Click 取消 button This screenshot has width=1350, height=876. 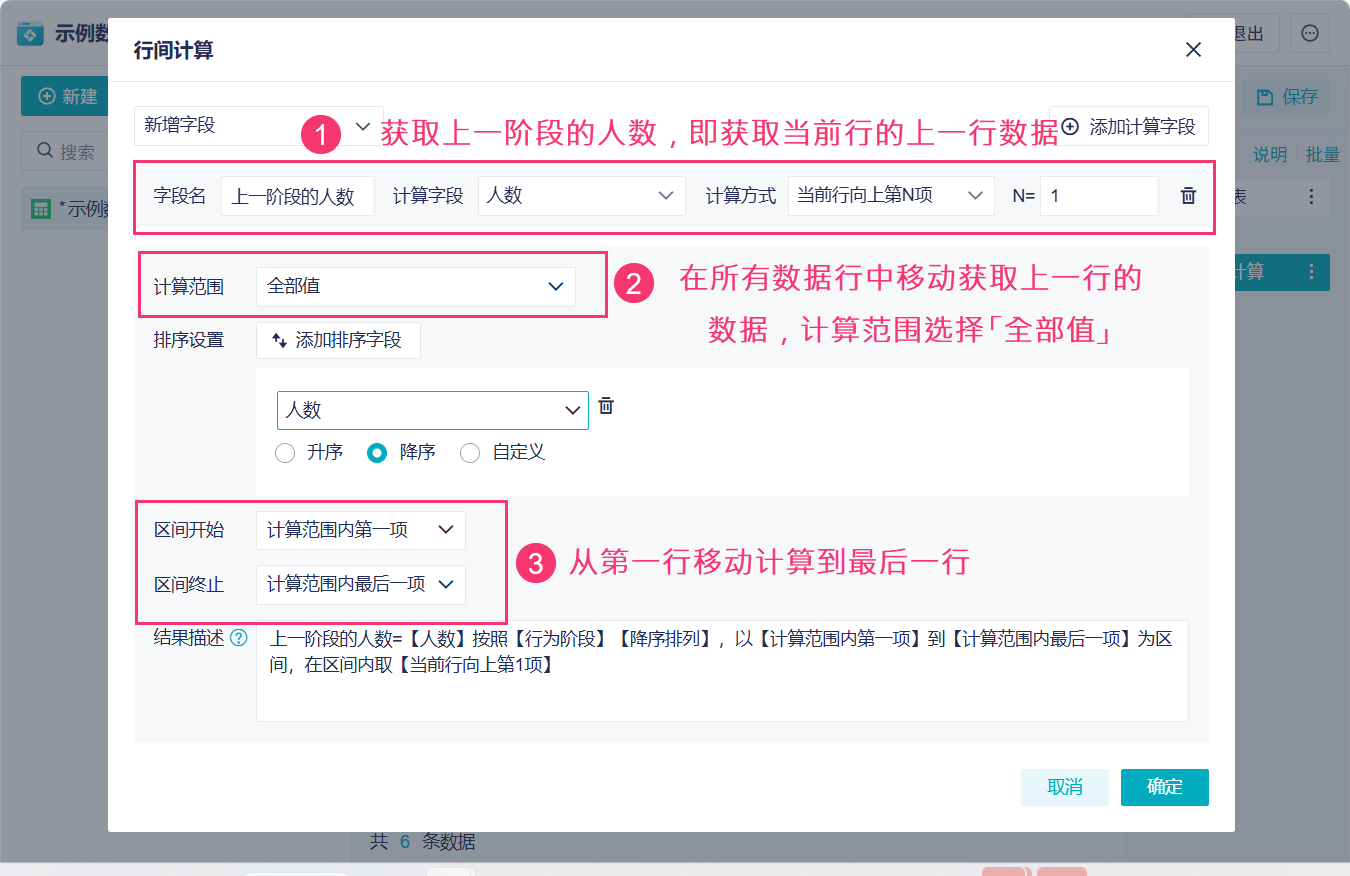[x=1065, y=787]
